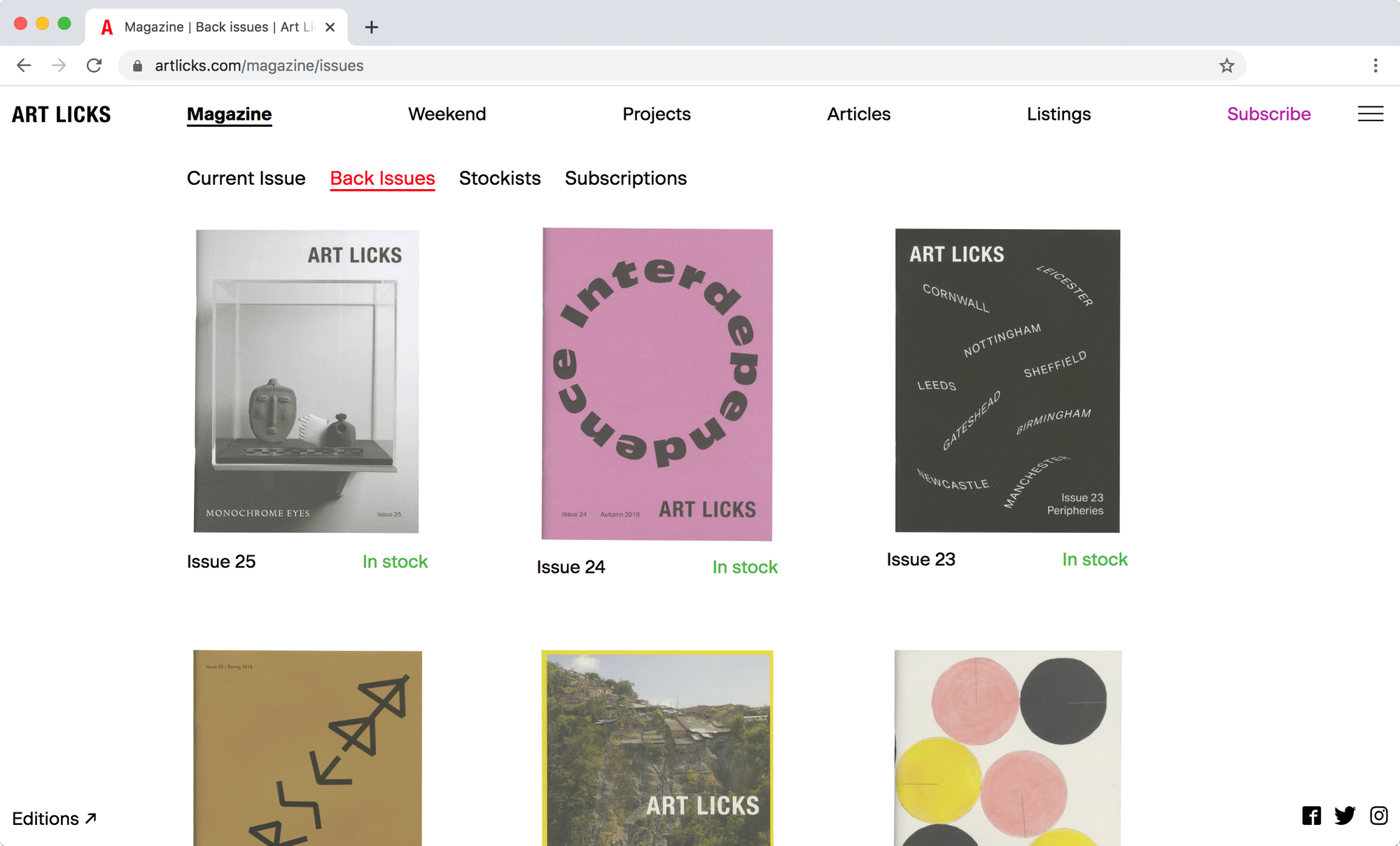Open the Magazine nav item

[229, 114]
